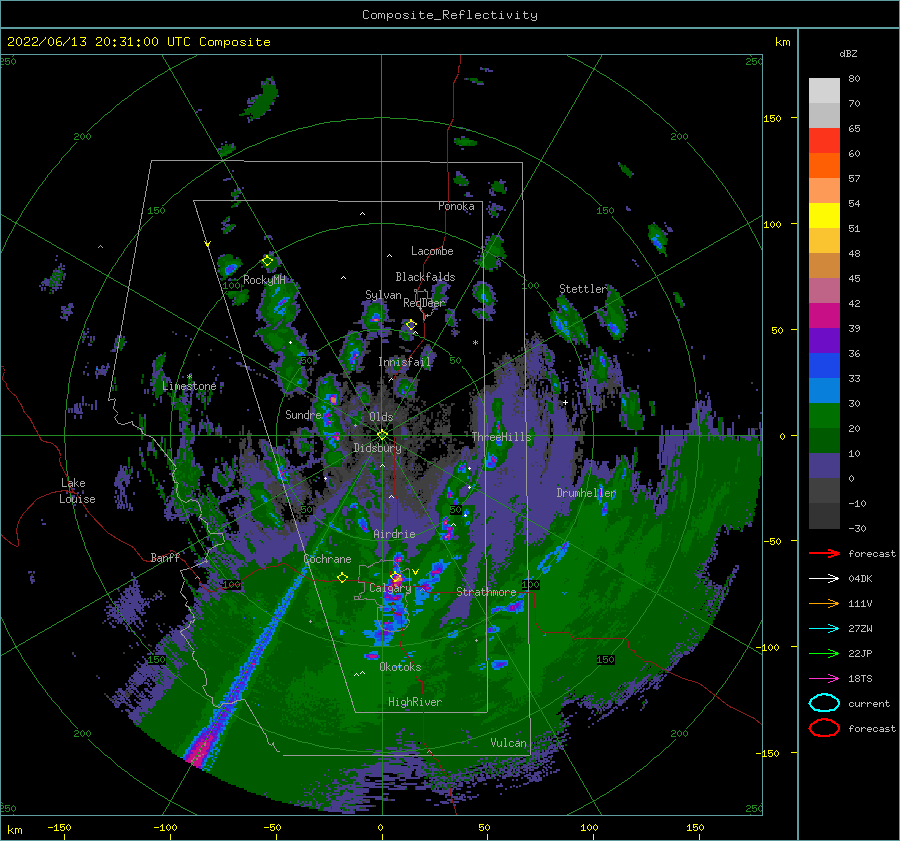900x841 pixels.
Task: Click the orange 111V arrow symbol
Action: pos(824,603)
